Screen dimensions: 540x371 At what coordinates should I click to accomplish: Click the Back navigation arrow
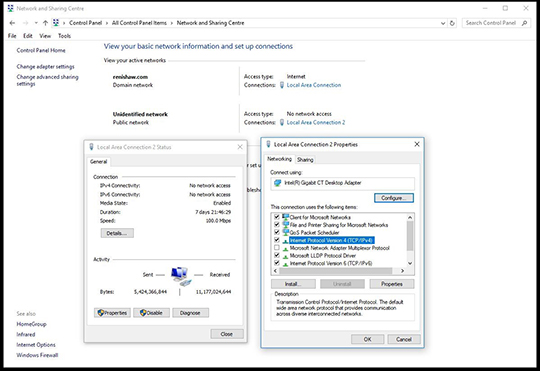click(12, 23)
